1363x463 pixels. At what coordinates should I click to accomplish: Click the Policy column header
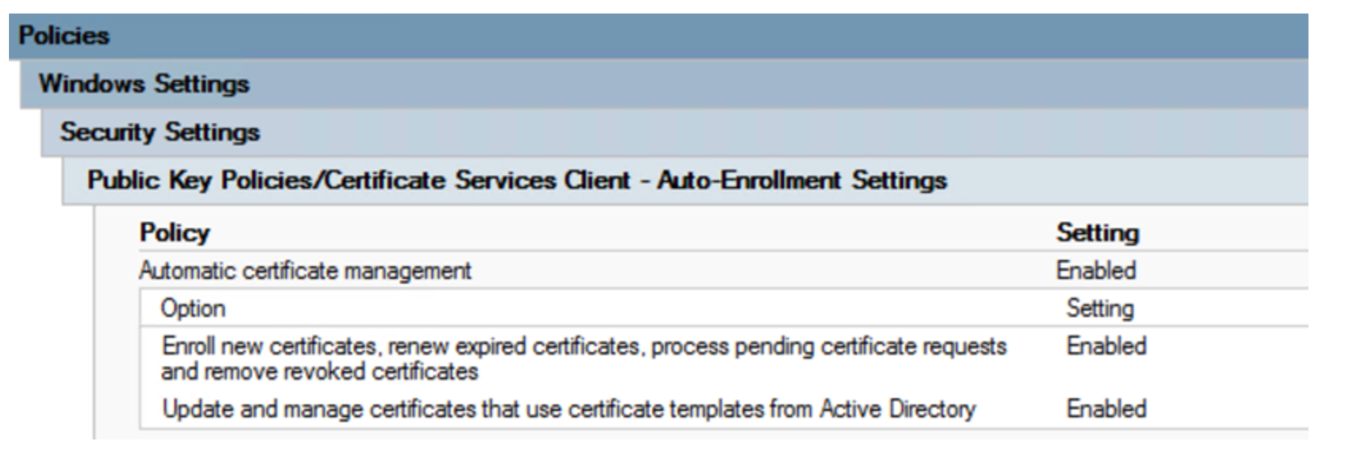click(x=174, y=233)
